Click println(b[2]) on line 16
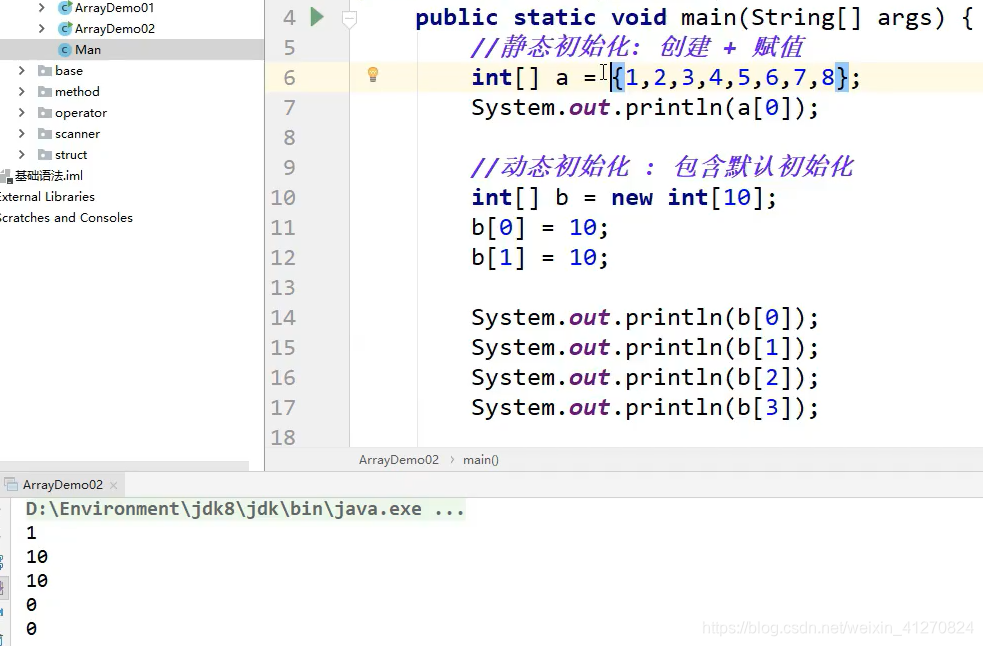Screen dimensions: 983x646 point(645,378)
